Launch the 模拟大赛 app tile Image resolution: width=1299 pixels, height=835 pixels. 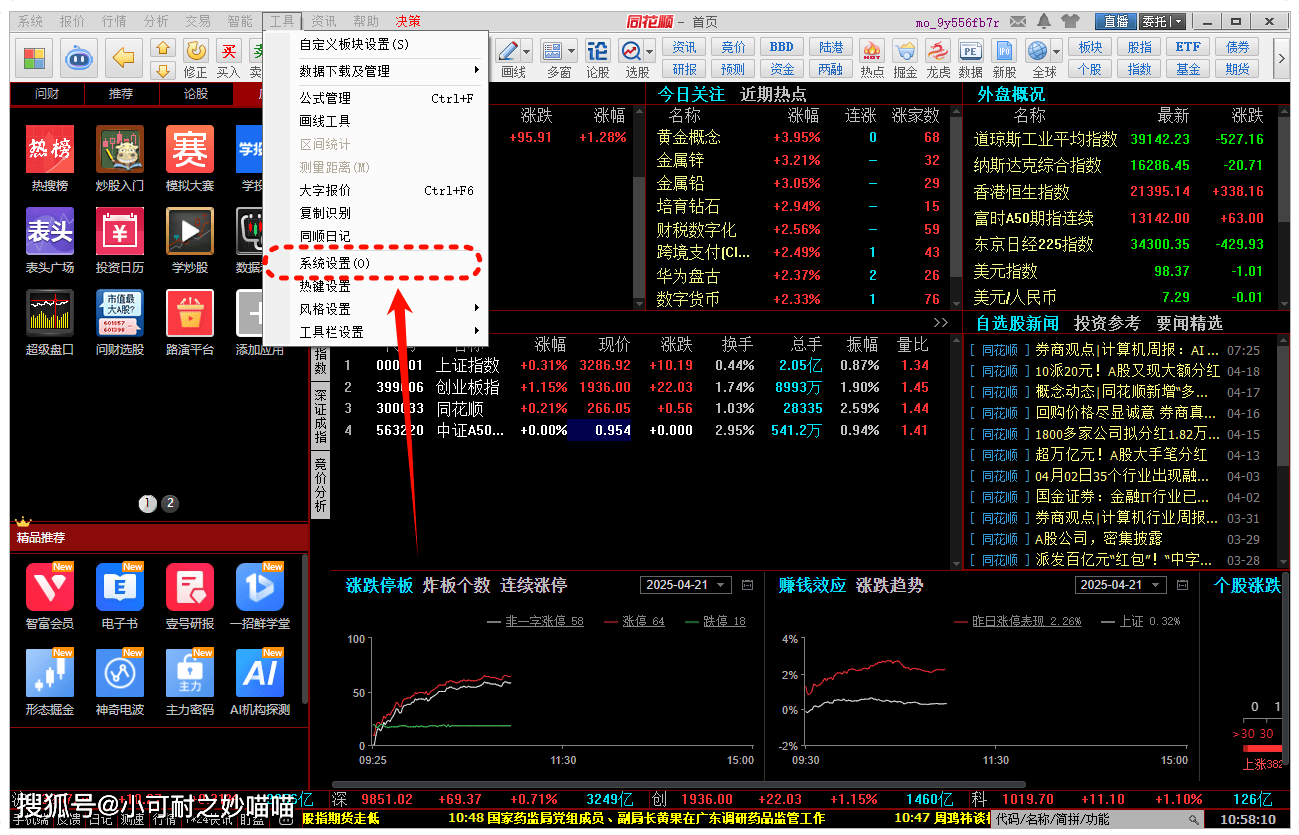pos(190,150)
